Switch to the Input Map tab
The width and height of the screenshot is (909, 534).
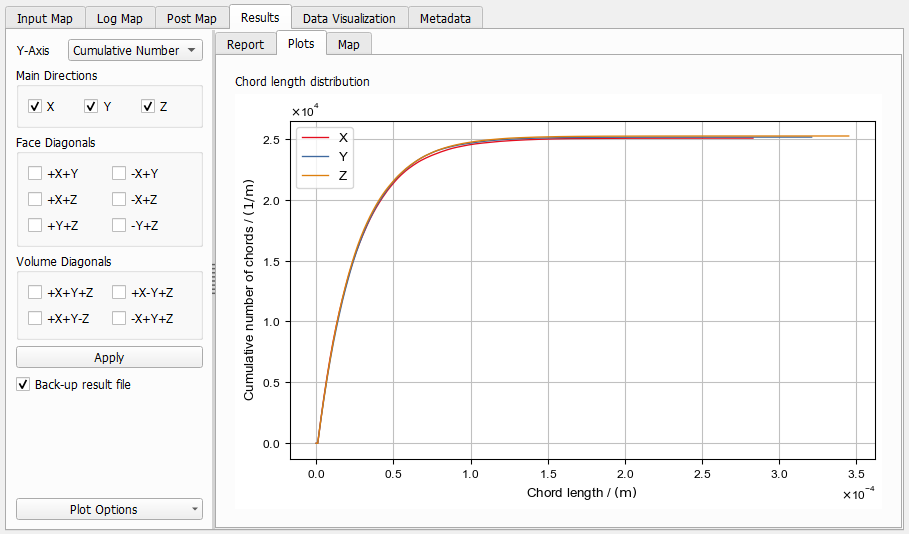point(45,19)
